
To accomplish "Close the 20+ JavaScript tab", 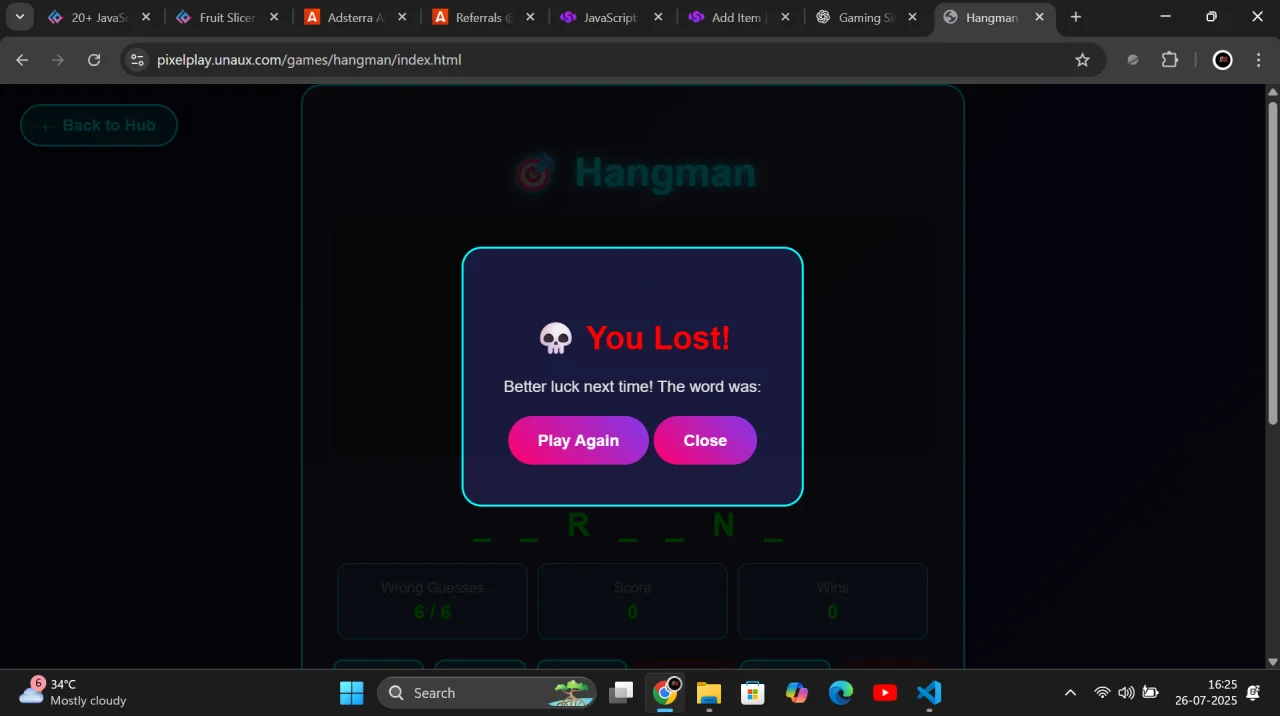I will [x=146, y=17].
